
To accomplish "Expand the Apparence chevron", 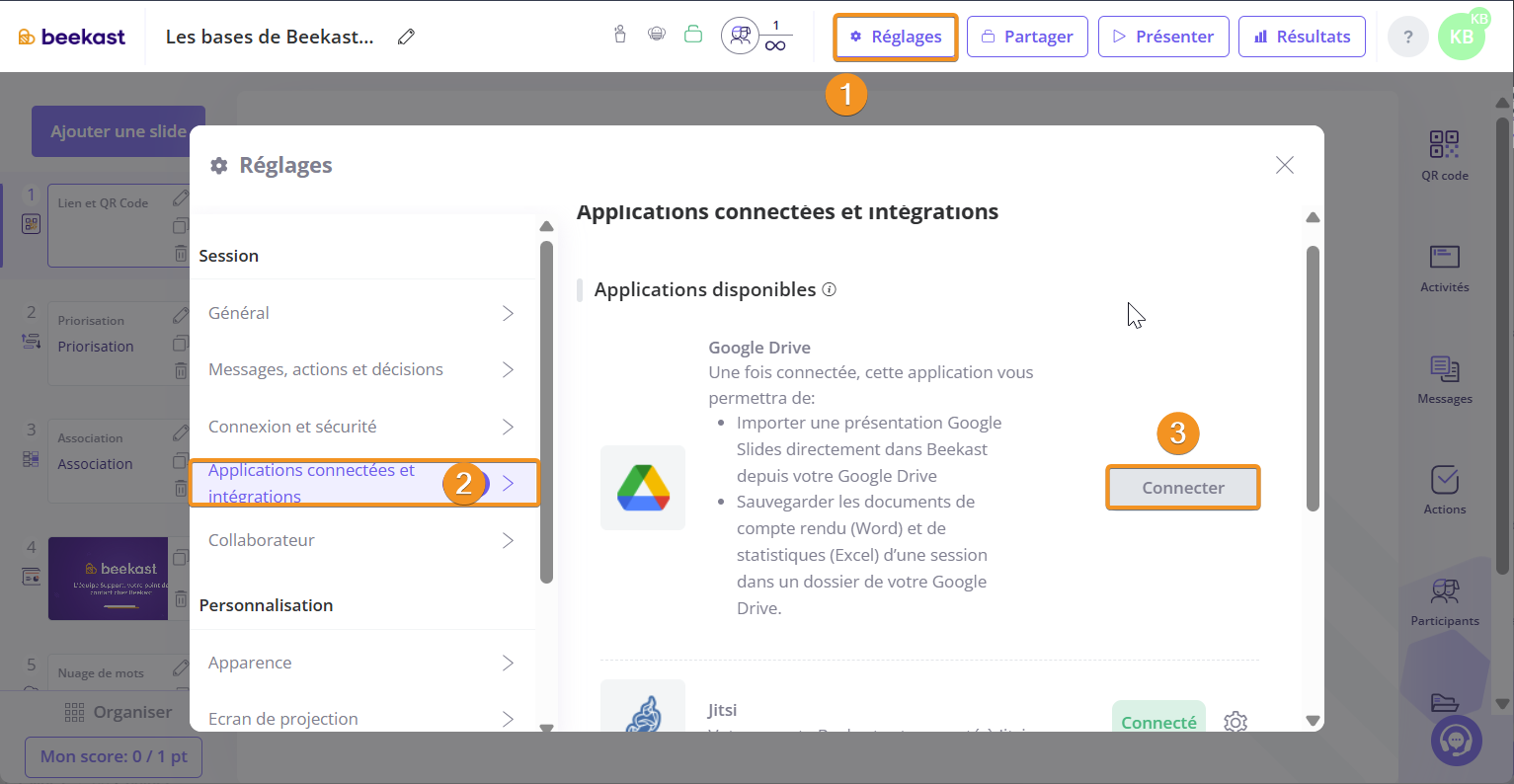I will 508,663.
